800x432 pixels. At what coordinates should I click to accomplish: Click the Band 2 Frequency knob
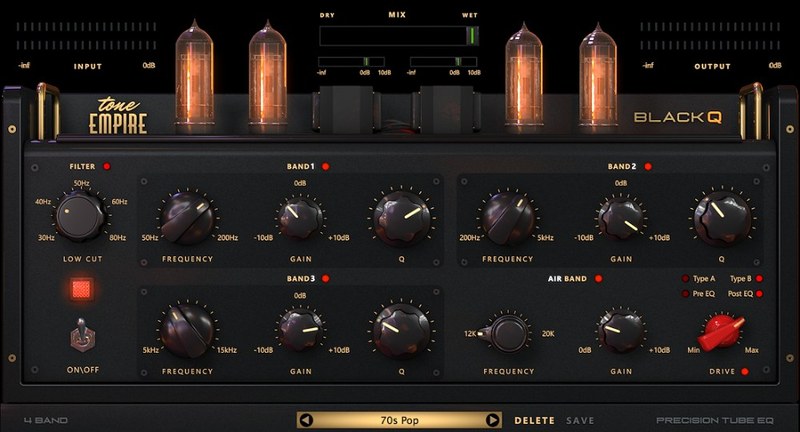[508, 218]
